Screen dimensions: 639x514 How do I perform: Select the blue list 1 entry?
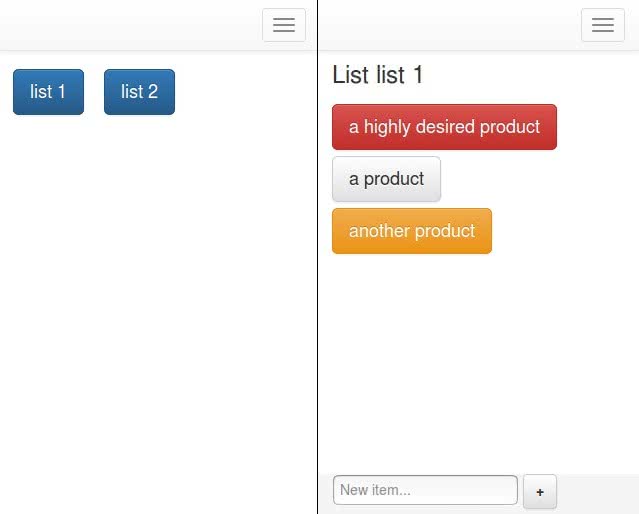[48, 92]
